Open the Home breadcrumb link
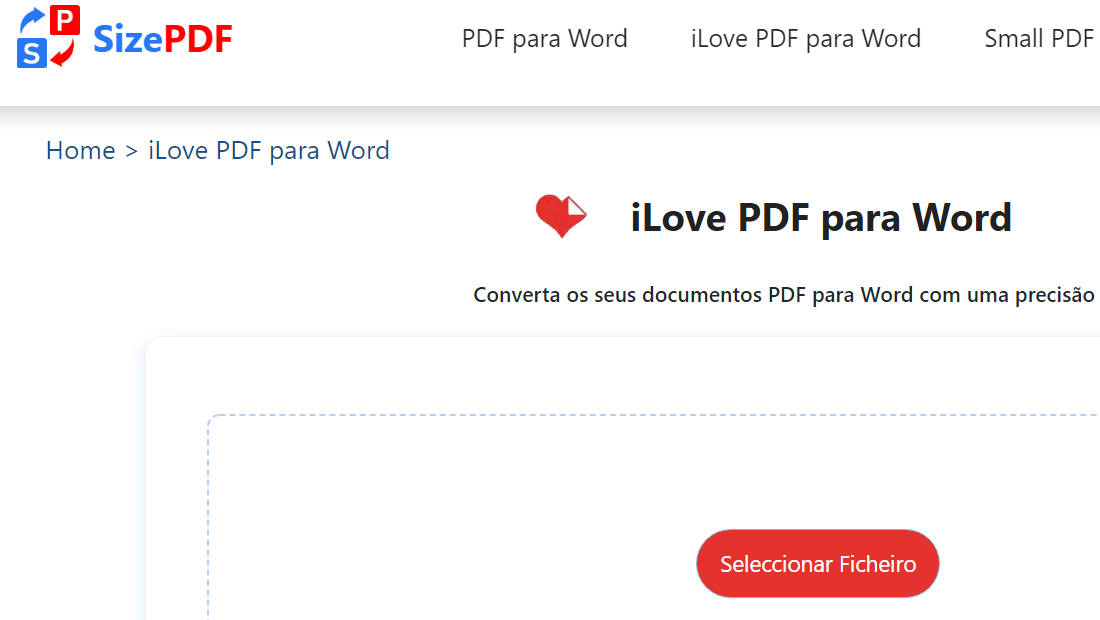The image size is (1100, 620). click(x=79, y=150)
